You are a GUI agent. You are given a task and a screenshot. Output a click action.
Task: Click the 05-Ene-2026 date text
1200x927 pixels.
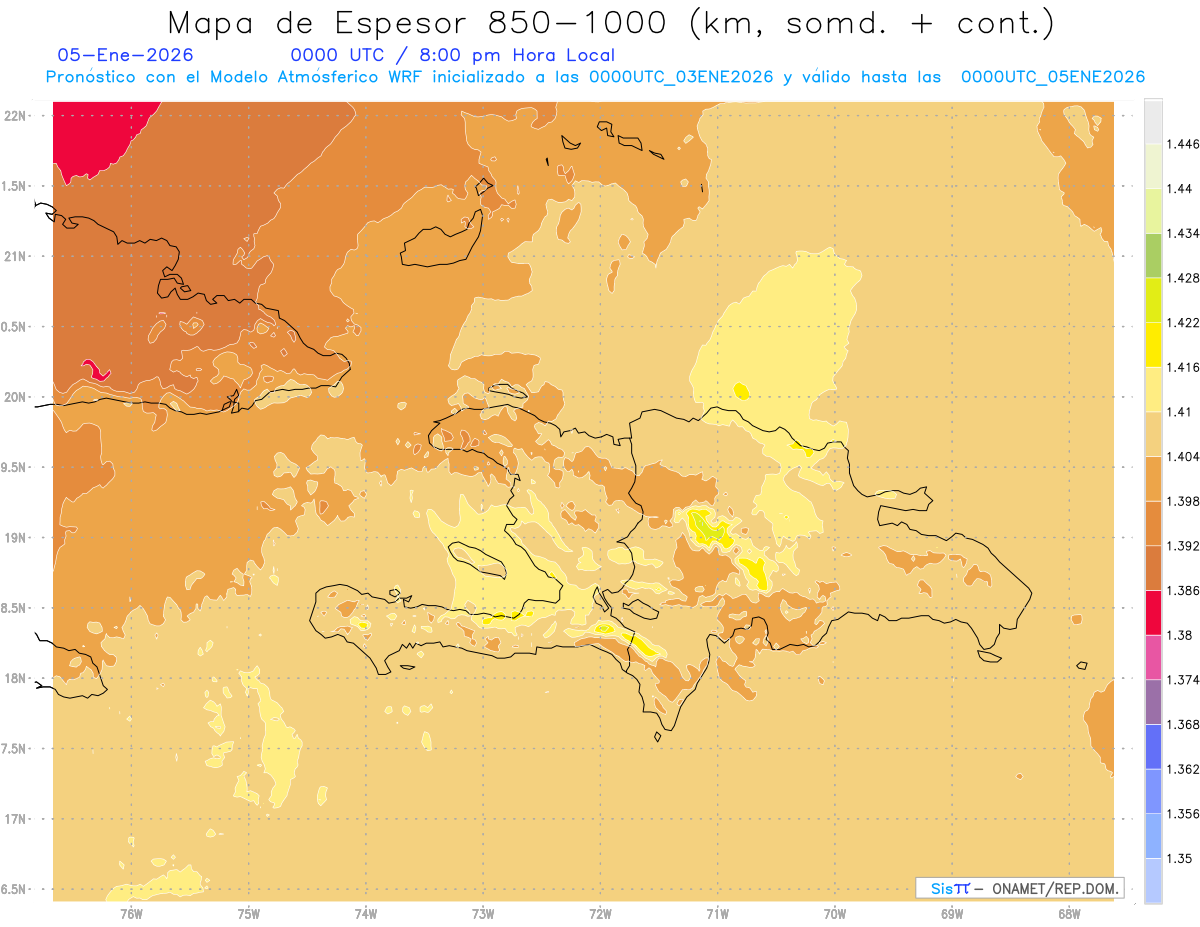126,56
